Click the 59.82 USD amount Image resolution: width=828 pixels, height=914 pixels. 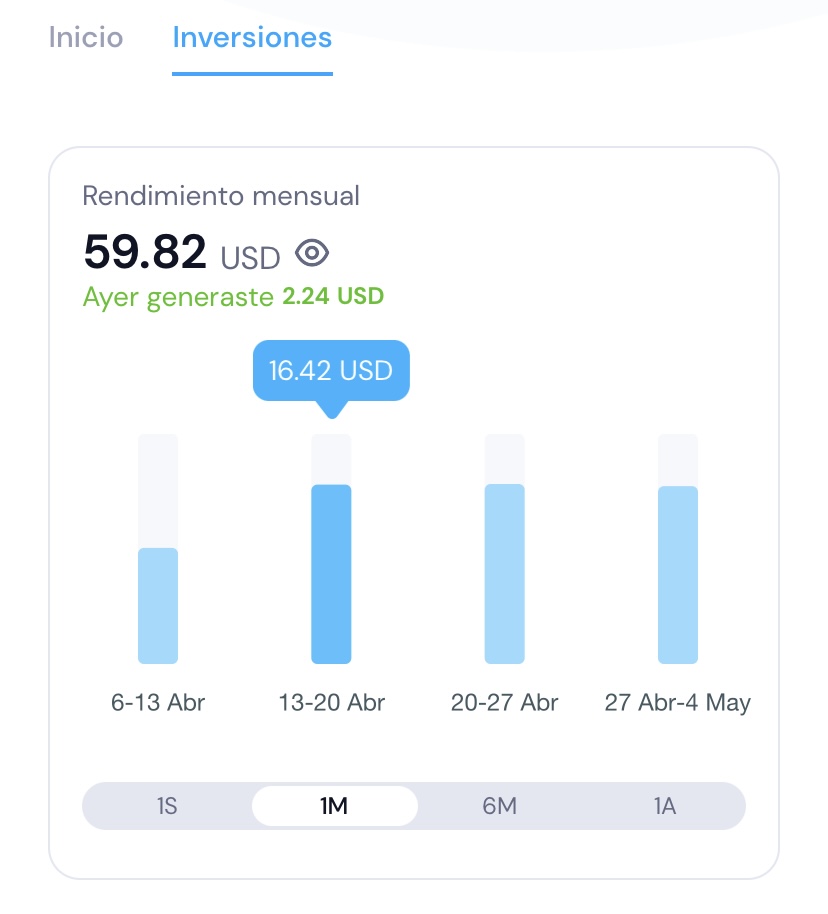(182, 252)
